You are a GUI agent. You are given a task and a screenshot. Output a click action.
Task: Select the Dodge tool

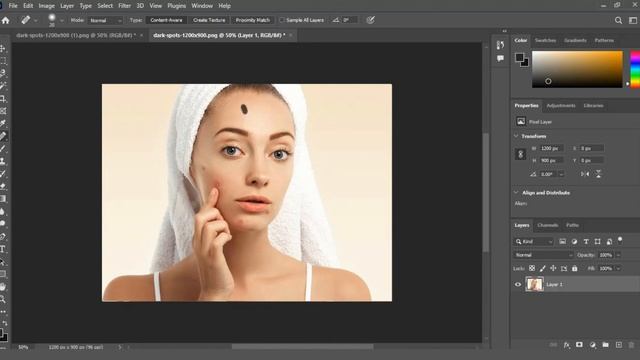(x=3, y=224)
